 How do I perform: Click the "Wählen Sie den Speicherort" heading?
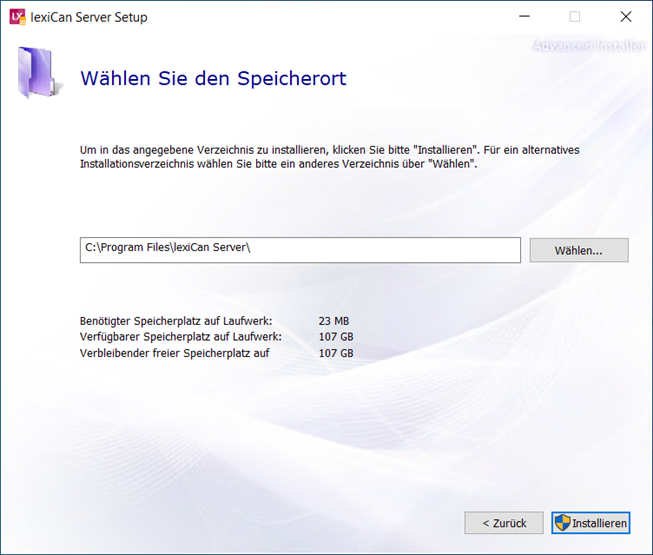tap(213, 78)
